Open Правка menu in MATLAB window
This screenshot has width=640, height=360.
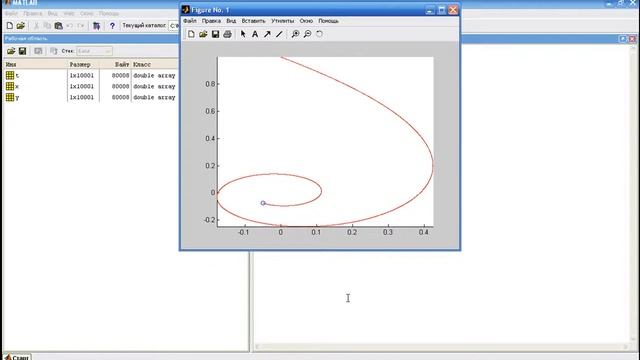(x=33, y=13)
